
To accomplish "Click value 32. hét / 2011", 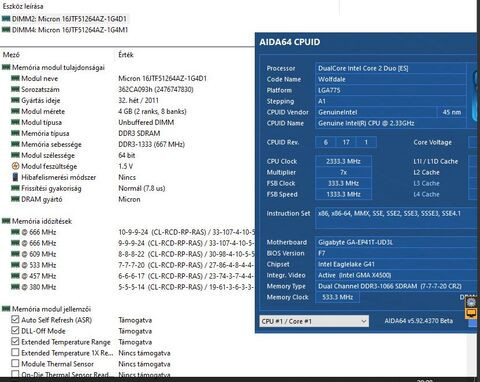I will click(138, 101).
